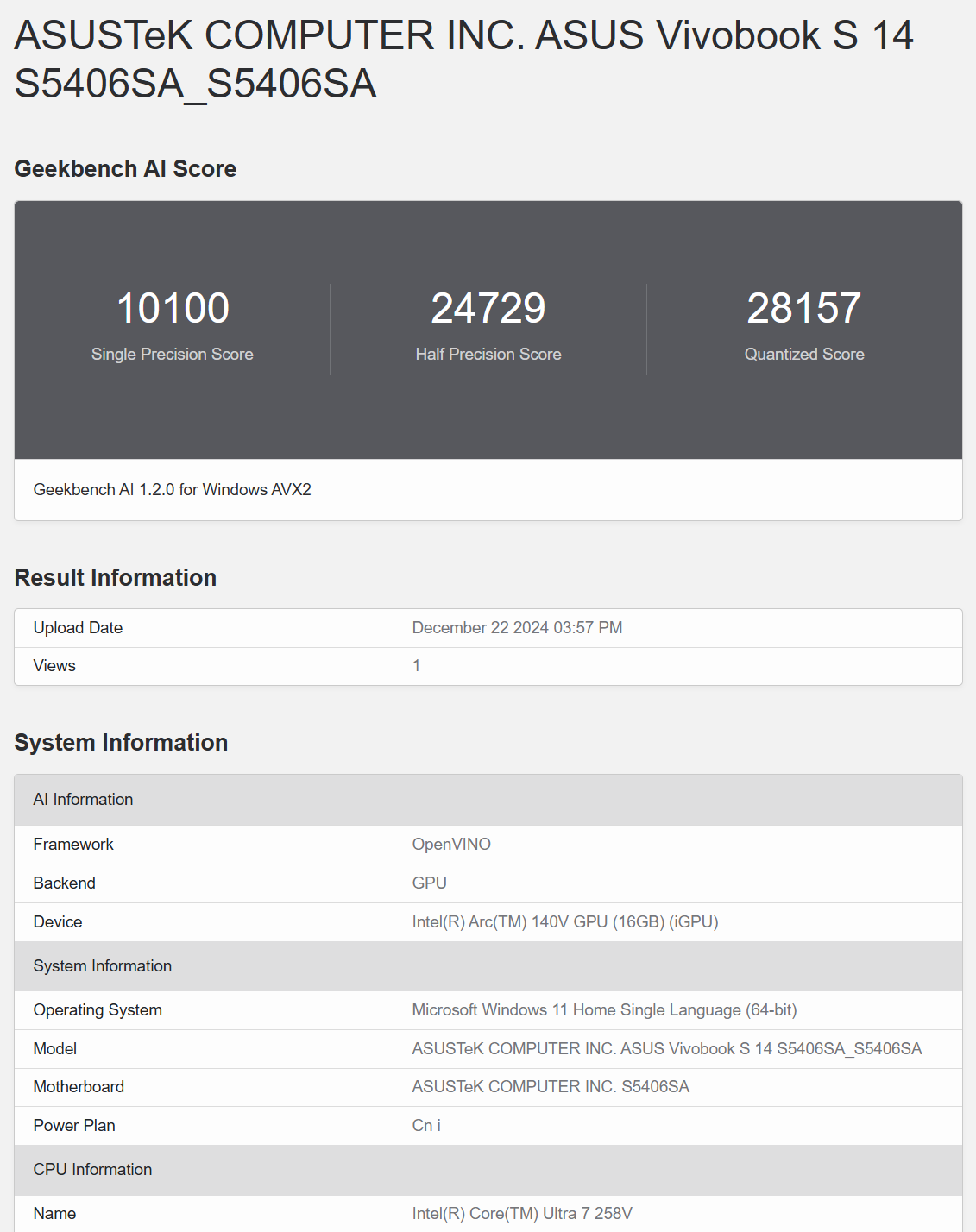
Task: Select the Power Plan value Cn i
Action: (426, 1125)
